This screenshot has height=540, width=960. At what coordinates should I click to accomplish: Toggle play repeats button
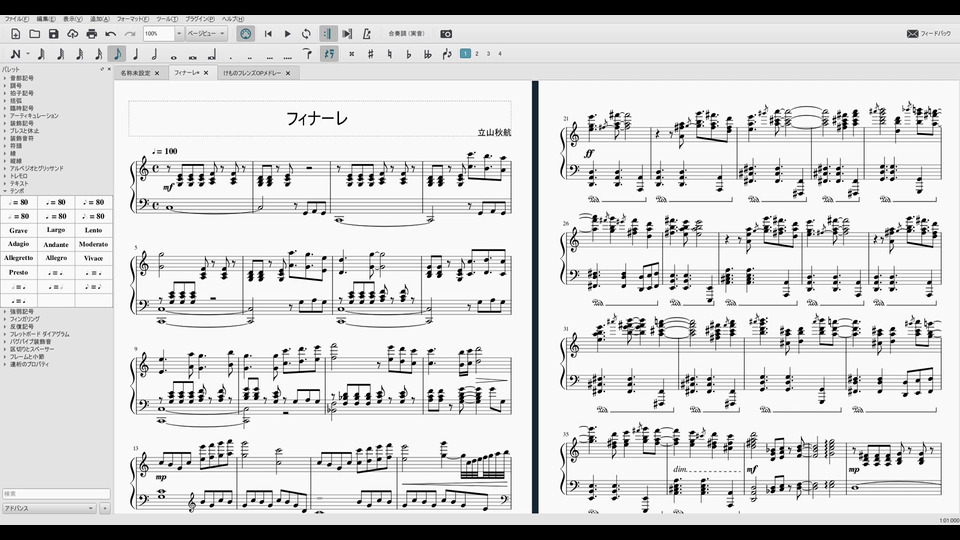tap(328, 34)
